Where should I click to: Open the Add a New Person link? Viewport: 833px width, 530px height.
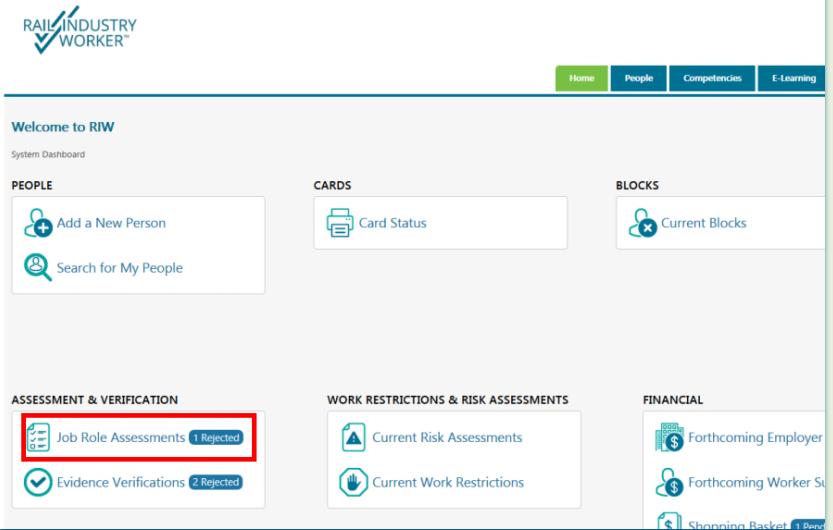tap(111, 223)
